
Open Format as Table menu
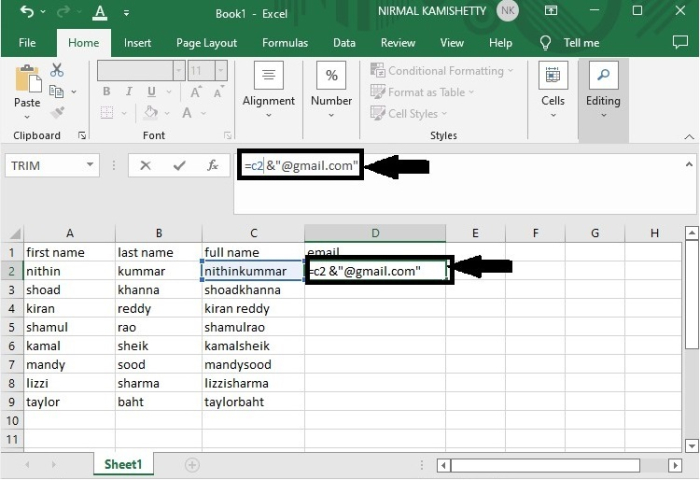421,92
